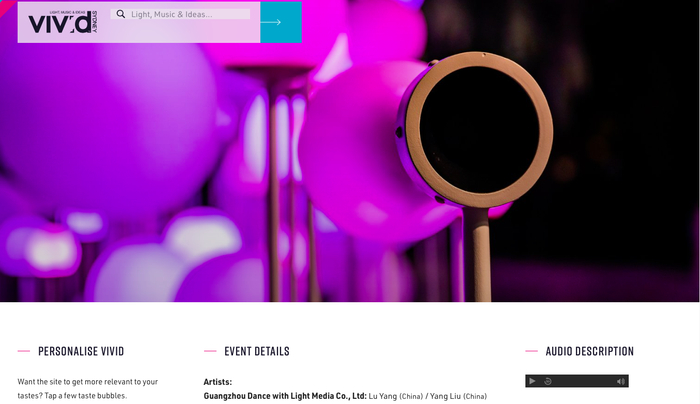Click 'Guangzhou Dance with Light Media Co., Ltd'
The image size is (700, 404).
tap(285, 396)
